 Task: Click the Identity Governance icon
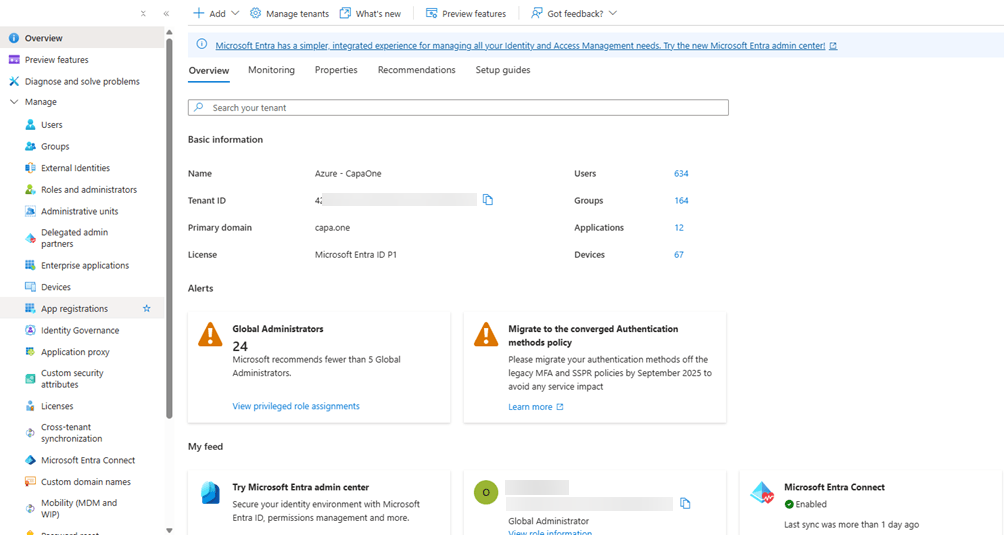30,330
